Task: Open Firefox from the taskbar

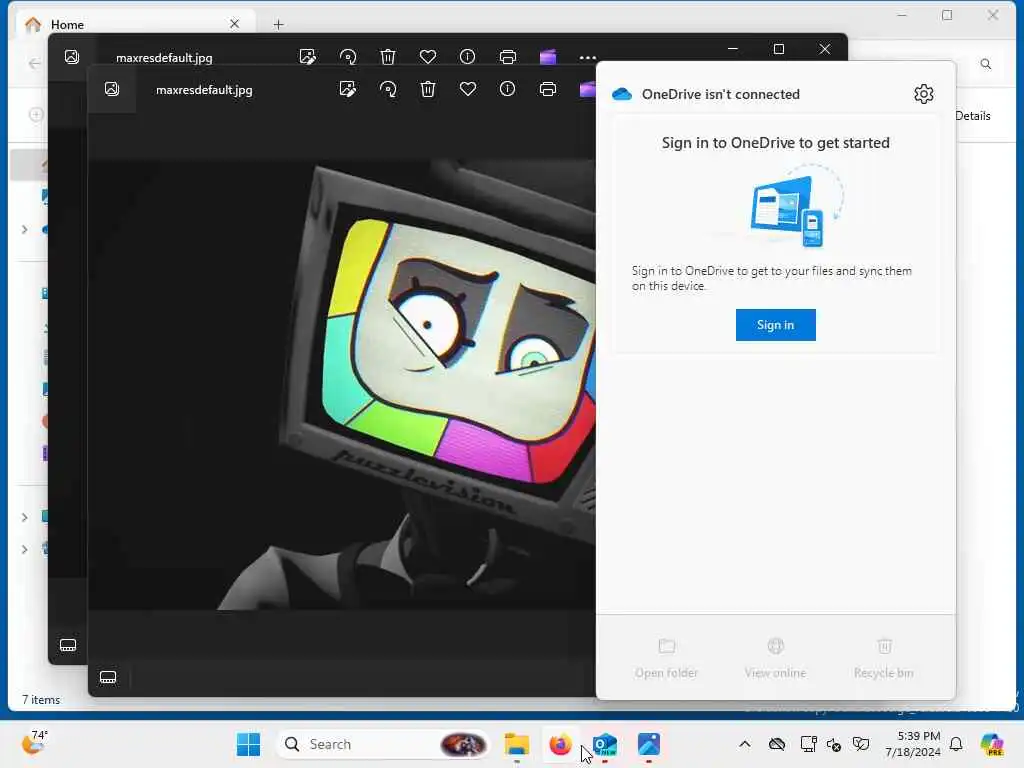Action: pos(560,744)
